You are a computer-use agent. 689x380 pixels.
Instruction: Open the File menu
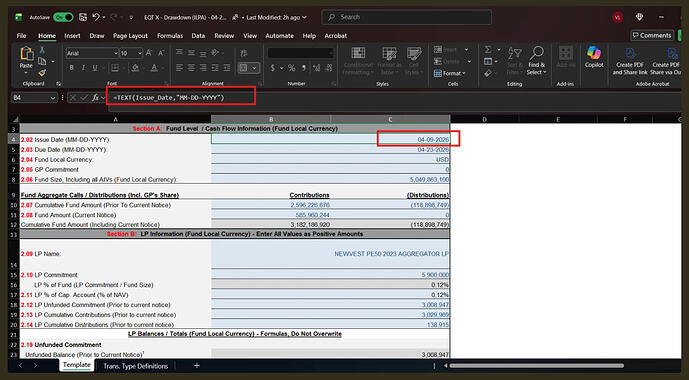(21, 36)
